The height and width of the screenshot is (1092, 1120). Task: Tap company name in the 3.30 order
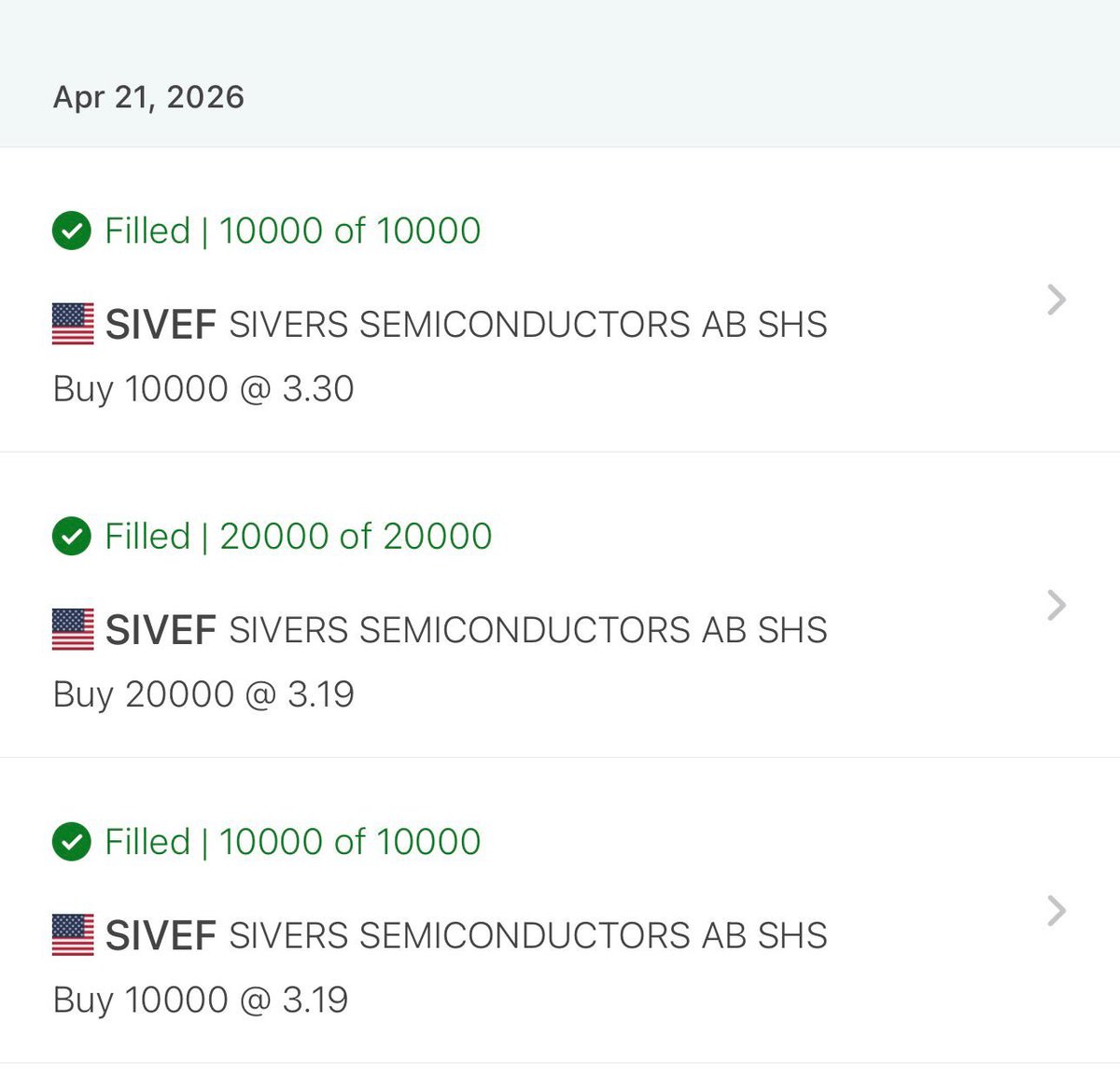pos(528,325)
